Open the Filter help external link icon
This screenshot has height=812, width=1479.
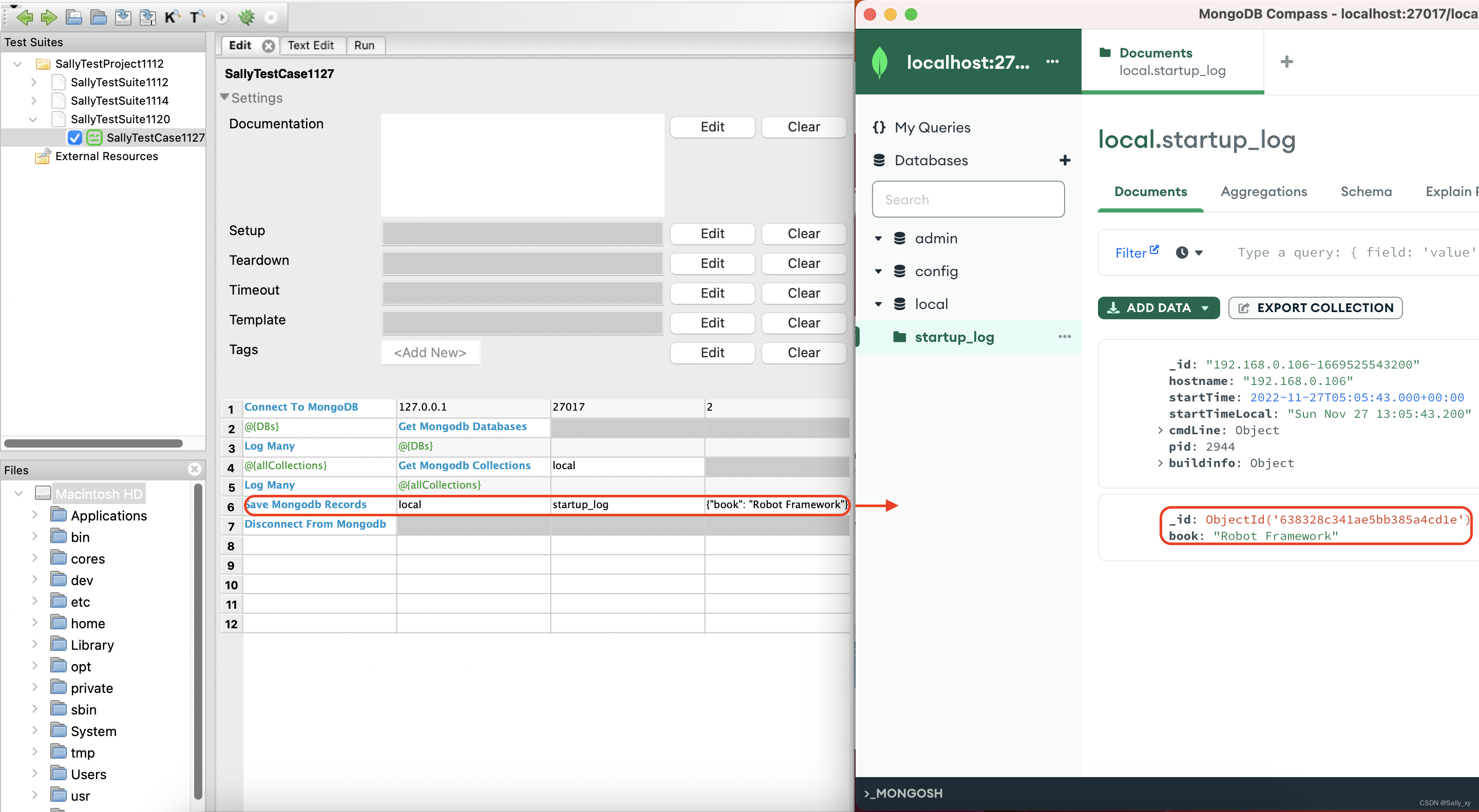[x=1154, y=249]
